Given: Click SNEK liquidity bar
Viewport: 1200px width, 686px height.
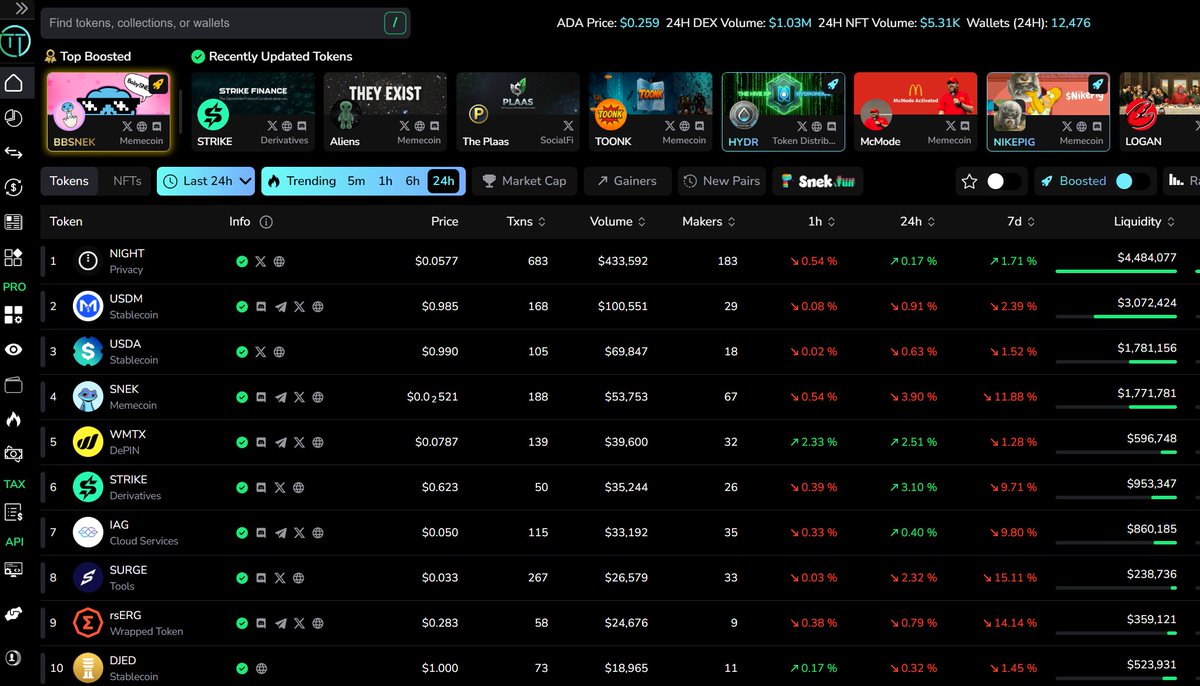Looking at the screenshot, I should (1116, 407).
